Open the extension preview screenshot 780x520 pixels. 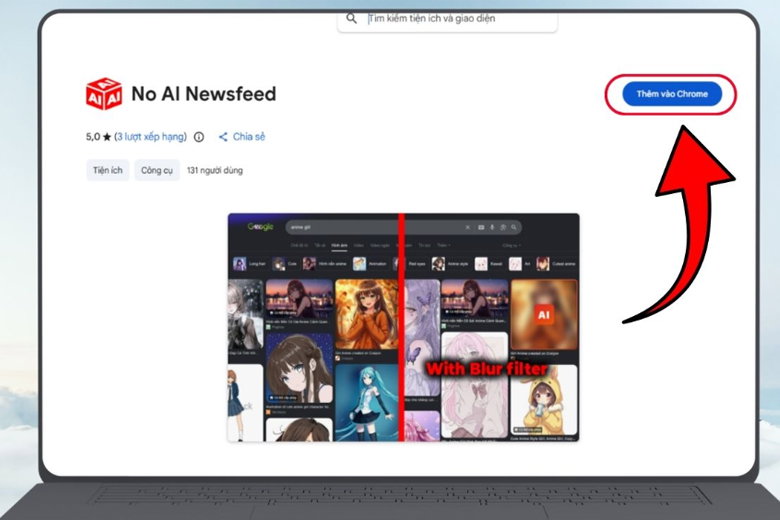(403, 327)
